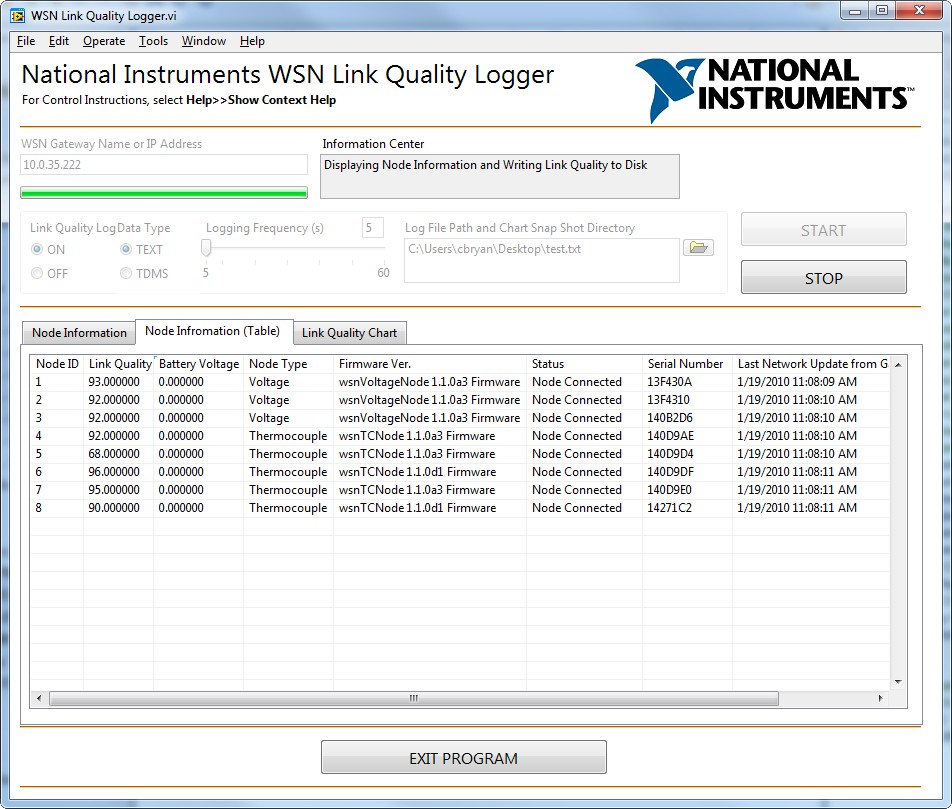
Task: Choose the TEXT data type radio button
Action: (126, 249)
